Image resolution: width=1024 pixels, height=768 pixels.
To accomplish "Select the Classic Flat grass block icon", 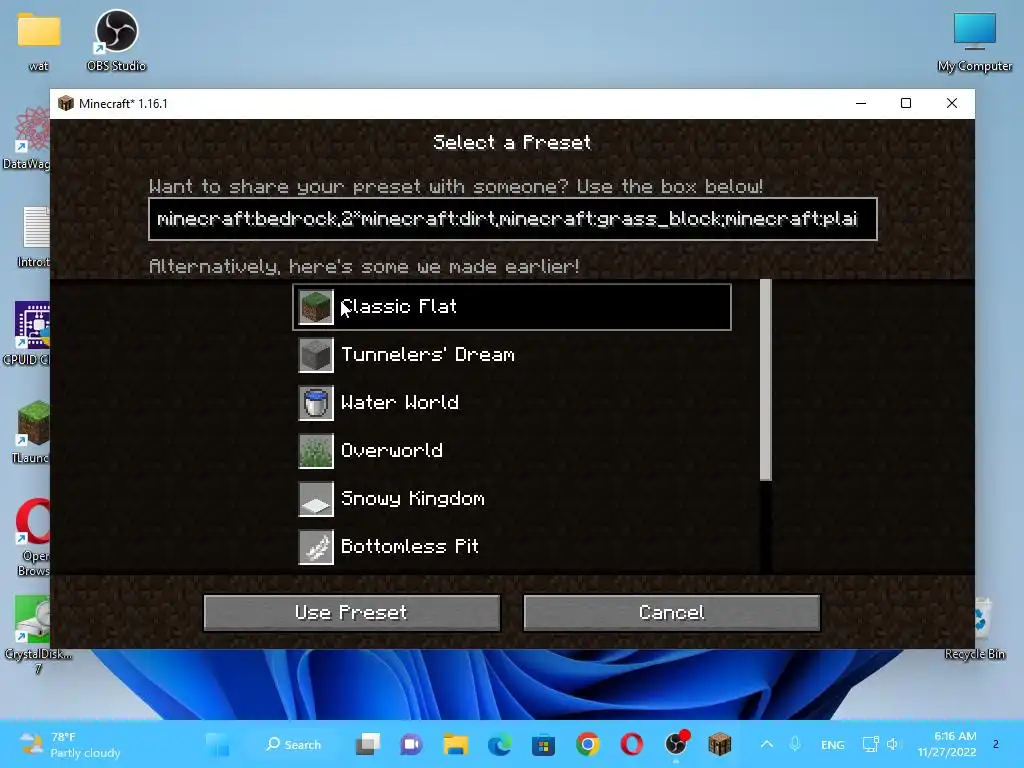I will [x=316, y=307].
